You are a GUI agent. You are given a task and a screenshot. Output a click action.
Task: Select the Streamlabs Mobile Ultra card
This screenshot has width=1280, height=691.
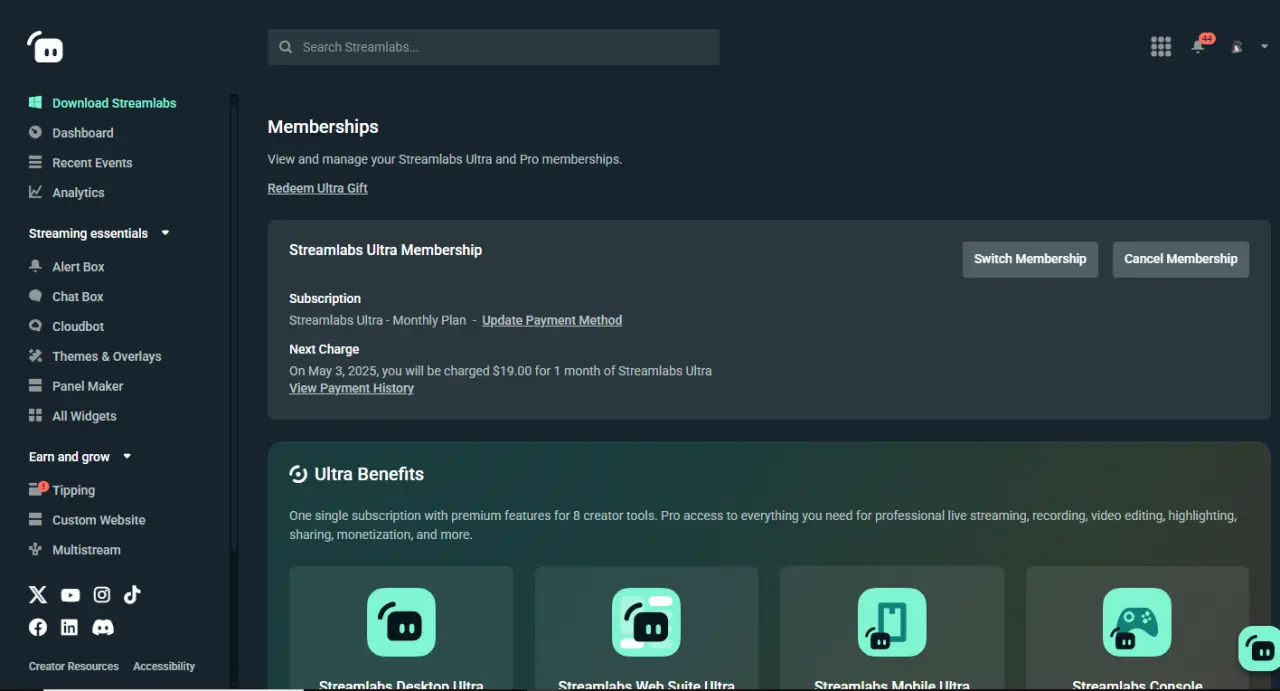tap(892, 628)
